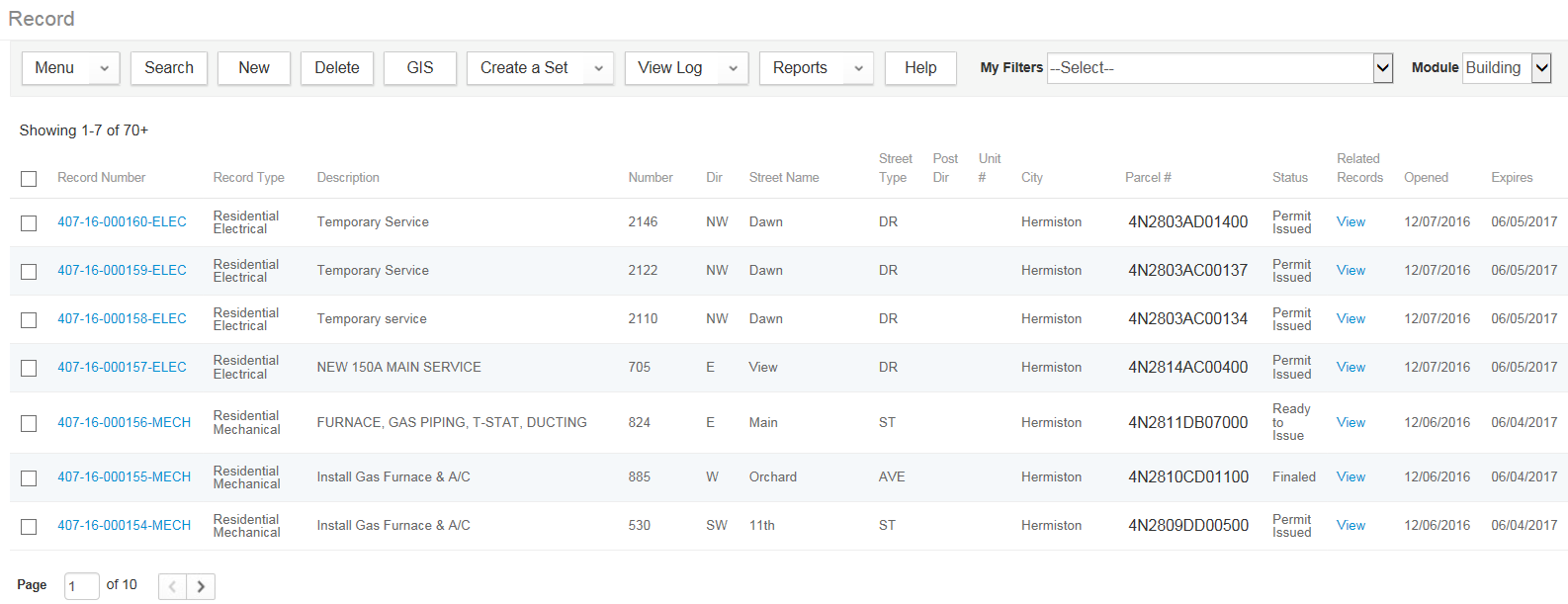This screenshot has height=604, width=1568.
Task: Expand Create a Set dropdown
Action: click(x=598, y=68)
